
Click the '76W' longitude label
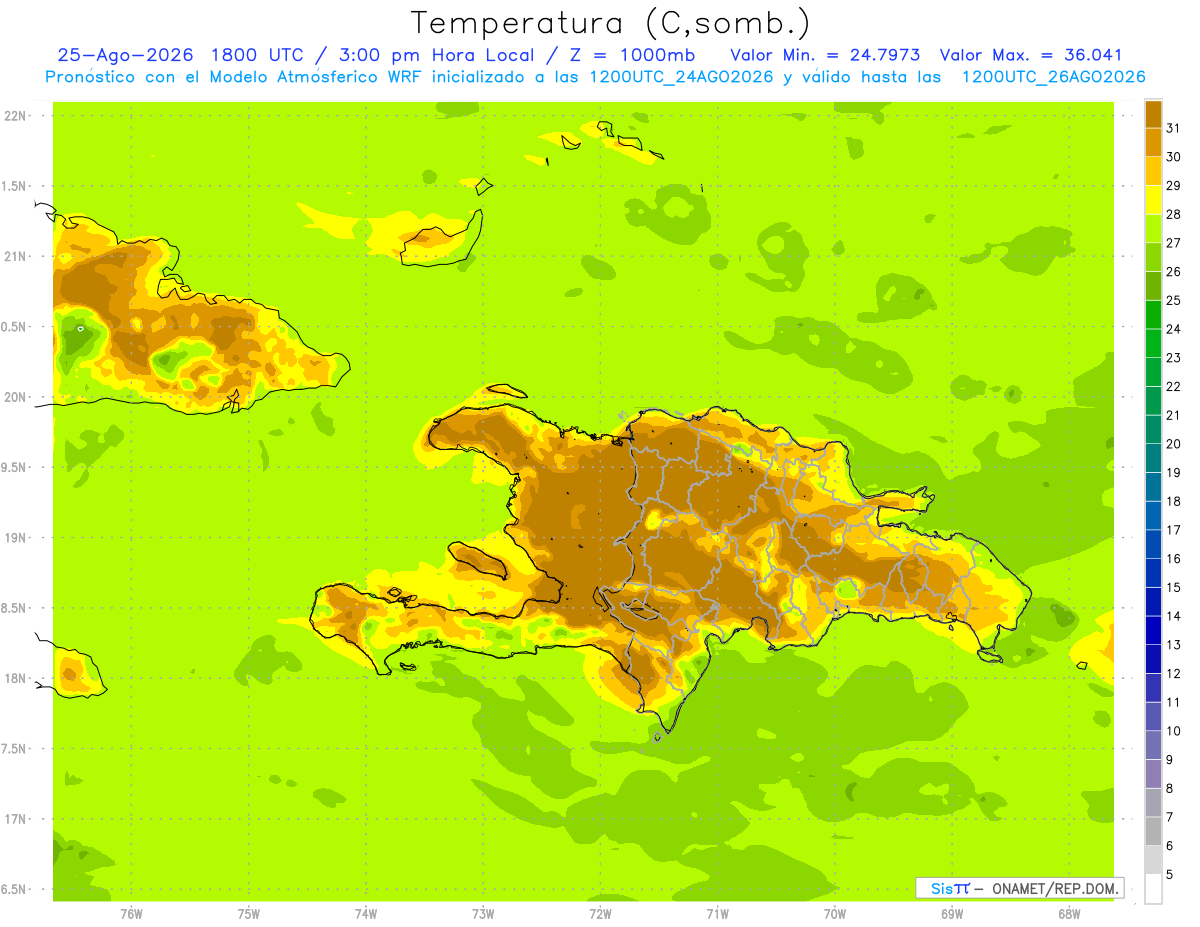(131, 913)
